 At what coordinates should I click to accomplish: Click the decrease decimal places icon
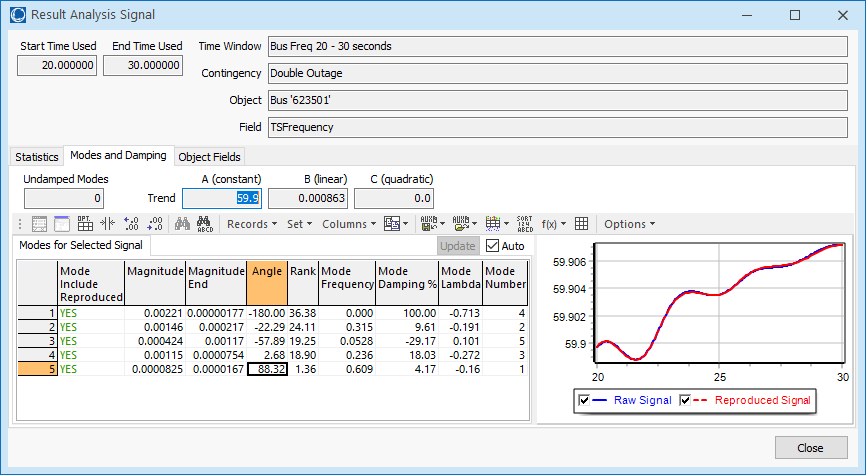click(x=153, y=224)
